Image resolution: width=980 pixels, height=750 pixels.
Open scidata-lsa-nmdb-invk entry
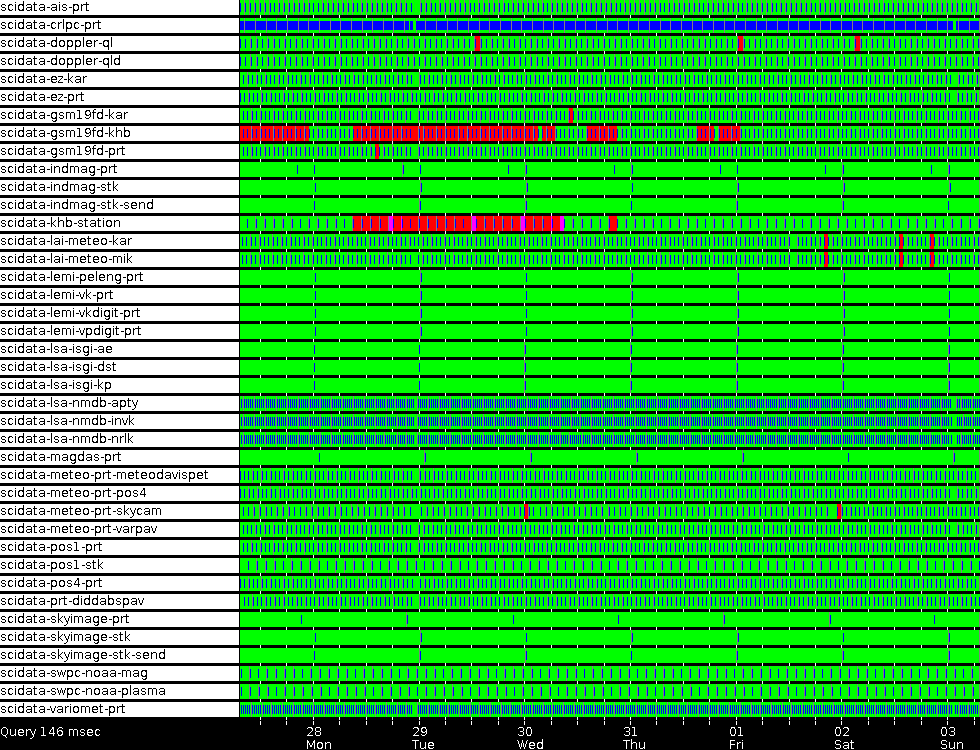(x=68, y=421)
